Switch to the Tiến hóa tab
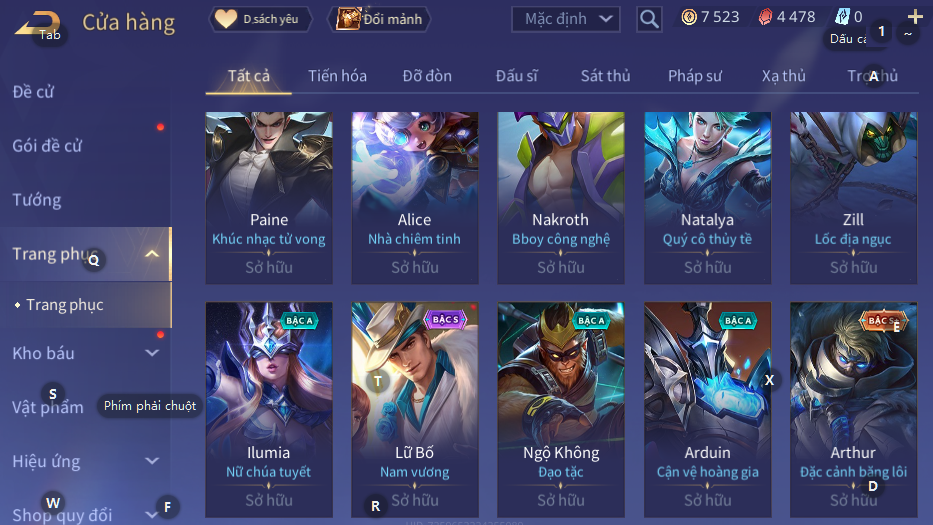 pos(337,76)
